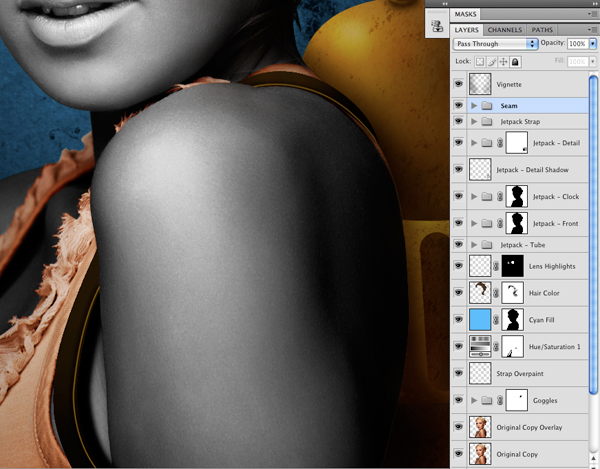Expand the Jetpack – Detail group

point(474,143)
